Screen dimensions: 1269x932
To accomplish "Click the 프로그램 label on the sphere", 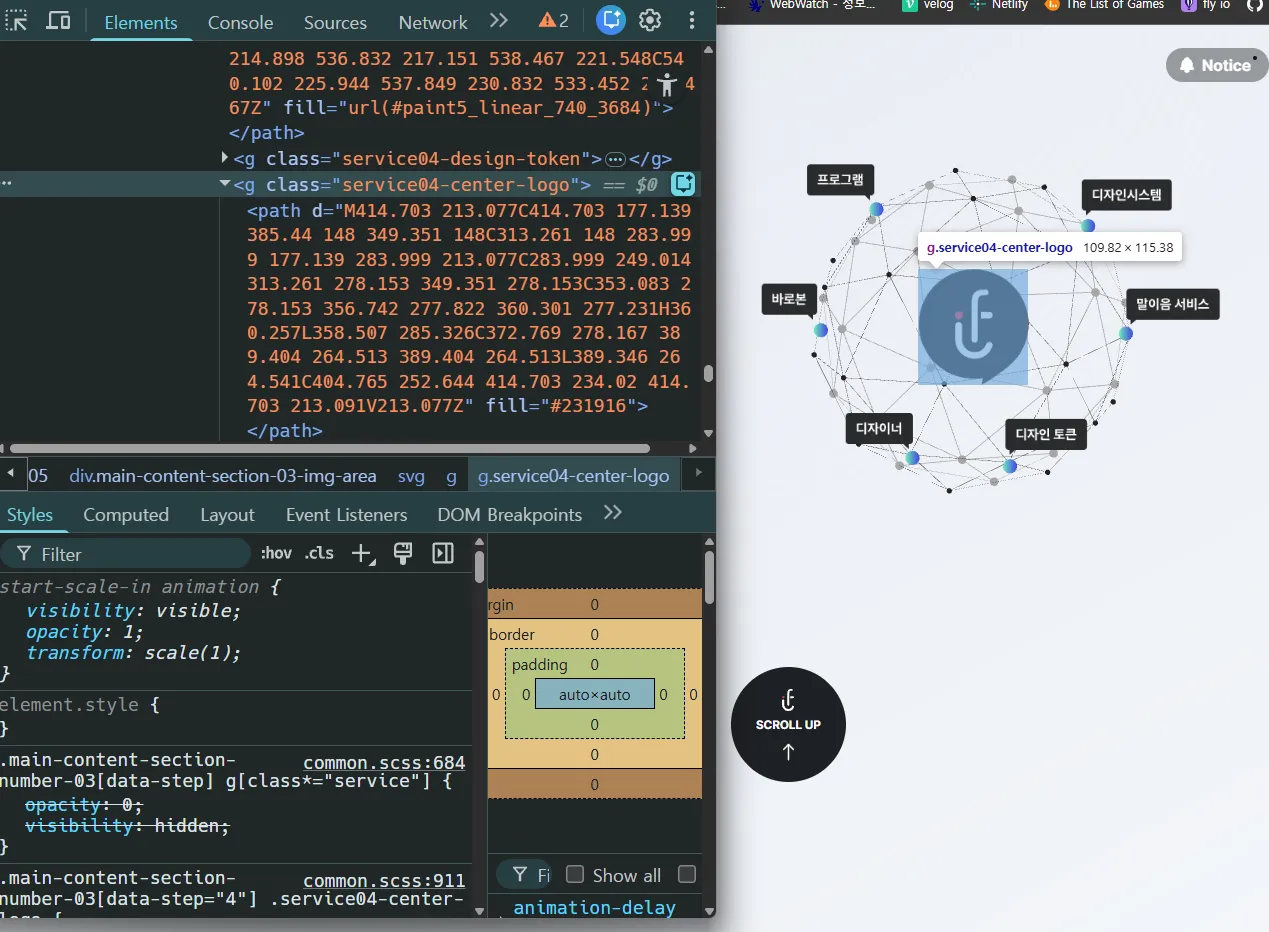I will click(x=840, y=180).
